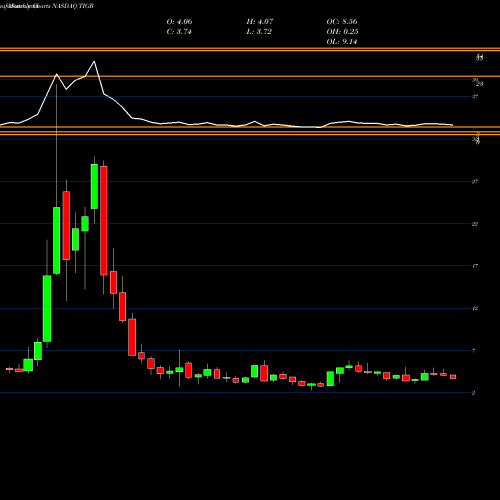Click the NASDAQ TIGR chart title
Viewport: 500px width, 500px height.
(x=47, y=6)
